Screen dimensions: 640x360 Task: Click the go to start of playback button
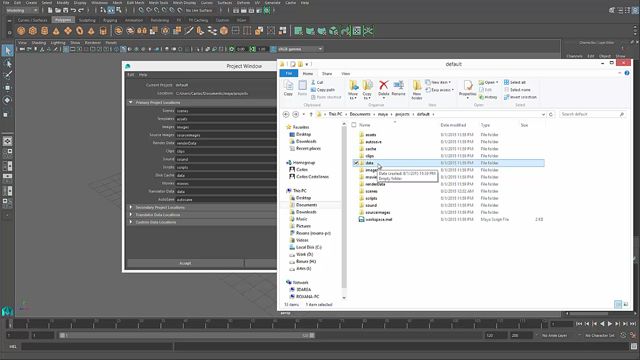click(579, 324)
